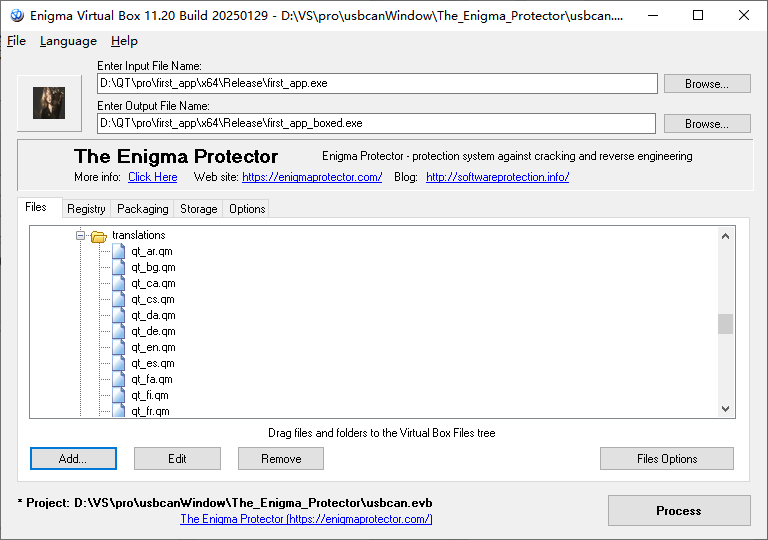This screenshot has width=768, height=540.
Task: Click the file tree scroll-down arrow
Action: pyautogui.click(x=725, y=409)
